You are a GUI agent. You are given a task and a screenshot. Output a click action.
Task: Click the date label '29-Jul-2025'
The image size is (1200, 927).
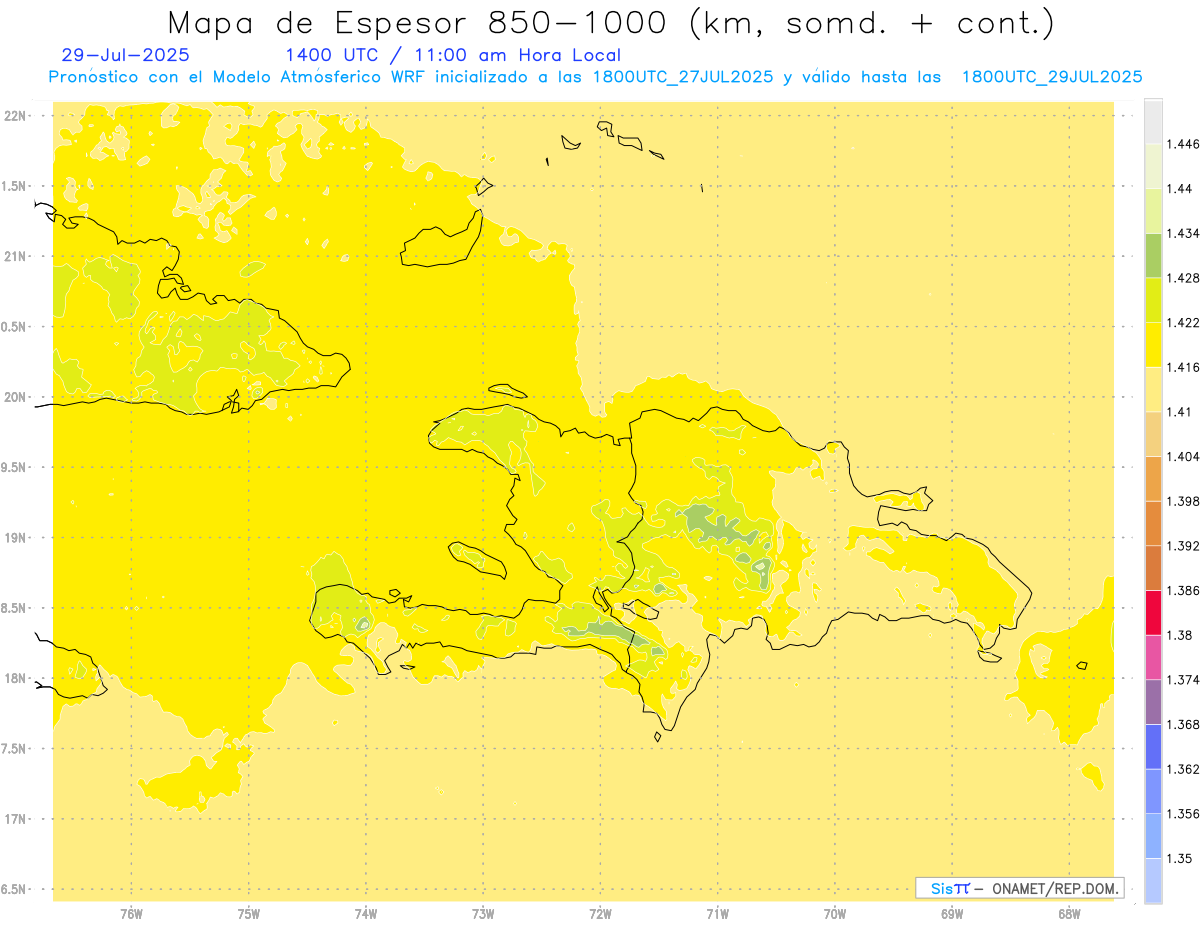coord(125,55)
